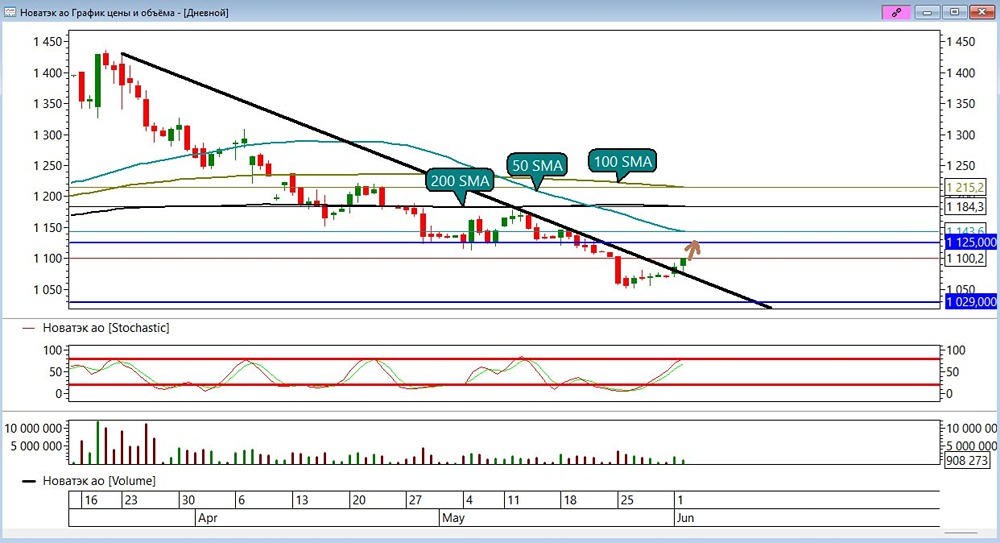This screenshot has height=543, width=1000.
Task: Click date 16 on the time axis
Action: (x=91, y=500)
